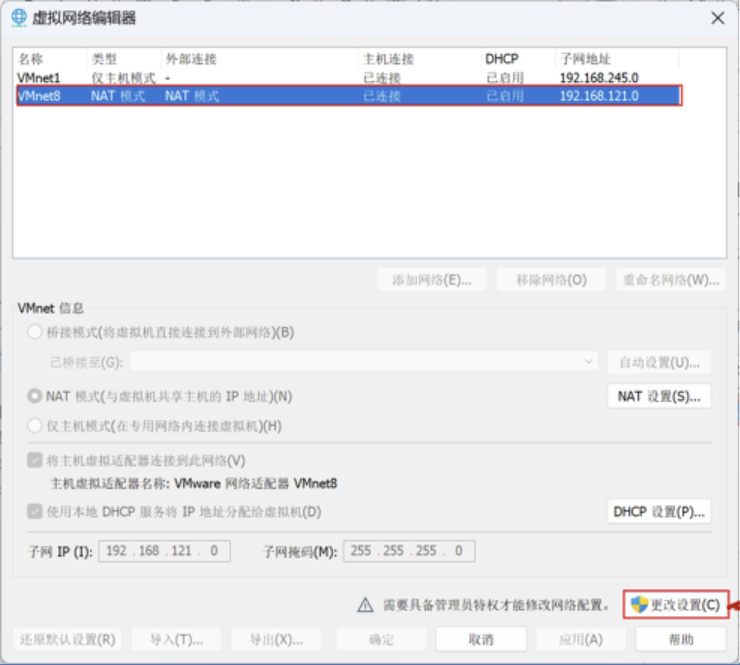Click subnet address 192.168.121.0 cell
The image size is (740, 665).
point(599,96)
